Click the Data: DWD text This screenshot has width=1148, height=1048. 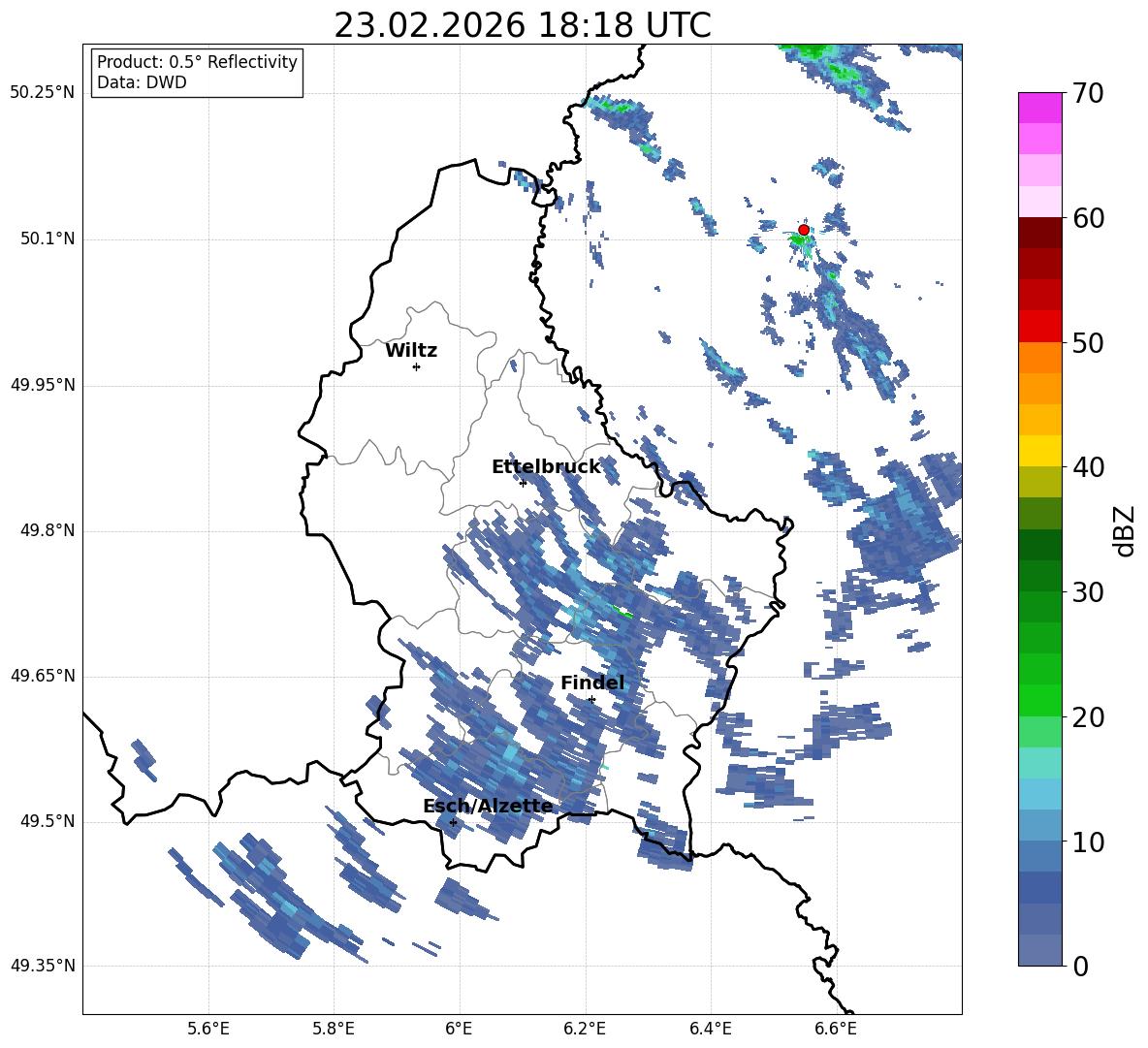[x=142, y=82]
